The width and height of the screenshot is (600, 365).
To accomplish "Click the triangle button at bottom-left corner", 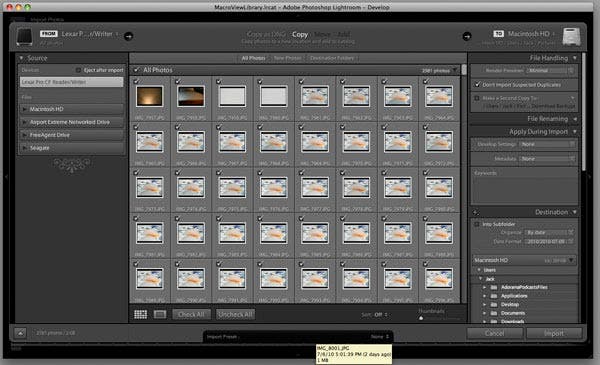I will coord(20,333).
